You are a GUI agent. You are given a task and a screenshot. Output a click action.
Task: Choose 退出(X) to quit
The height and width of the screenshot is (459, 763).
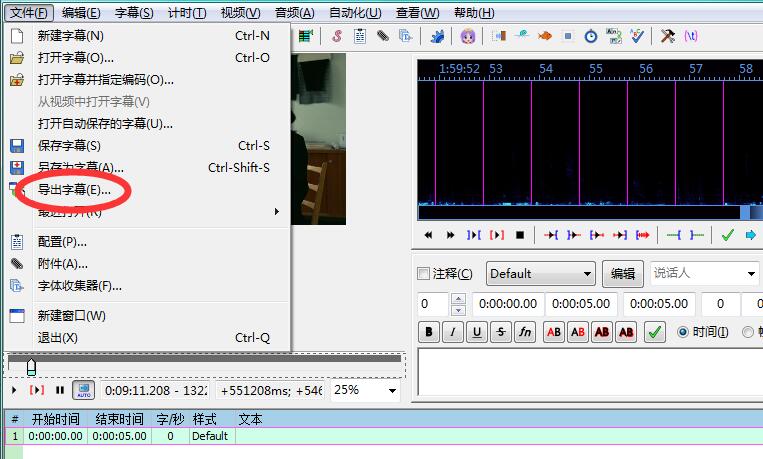[147, 337]
